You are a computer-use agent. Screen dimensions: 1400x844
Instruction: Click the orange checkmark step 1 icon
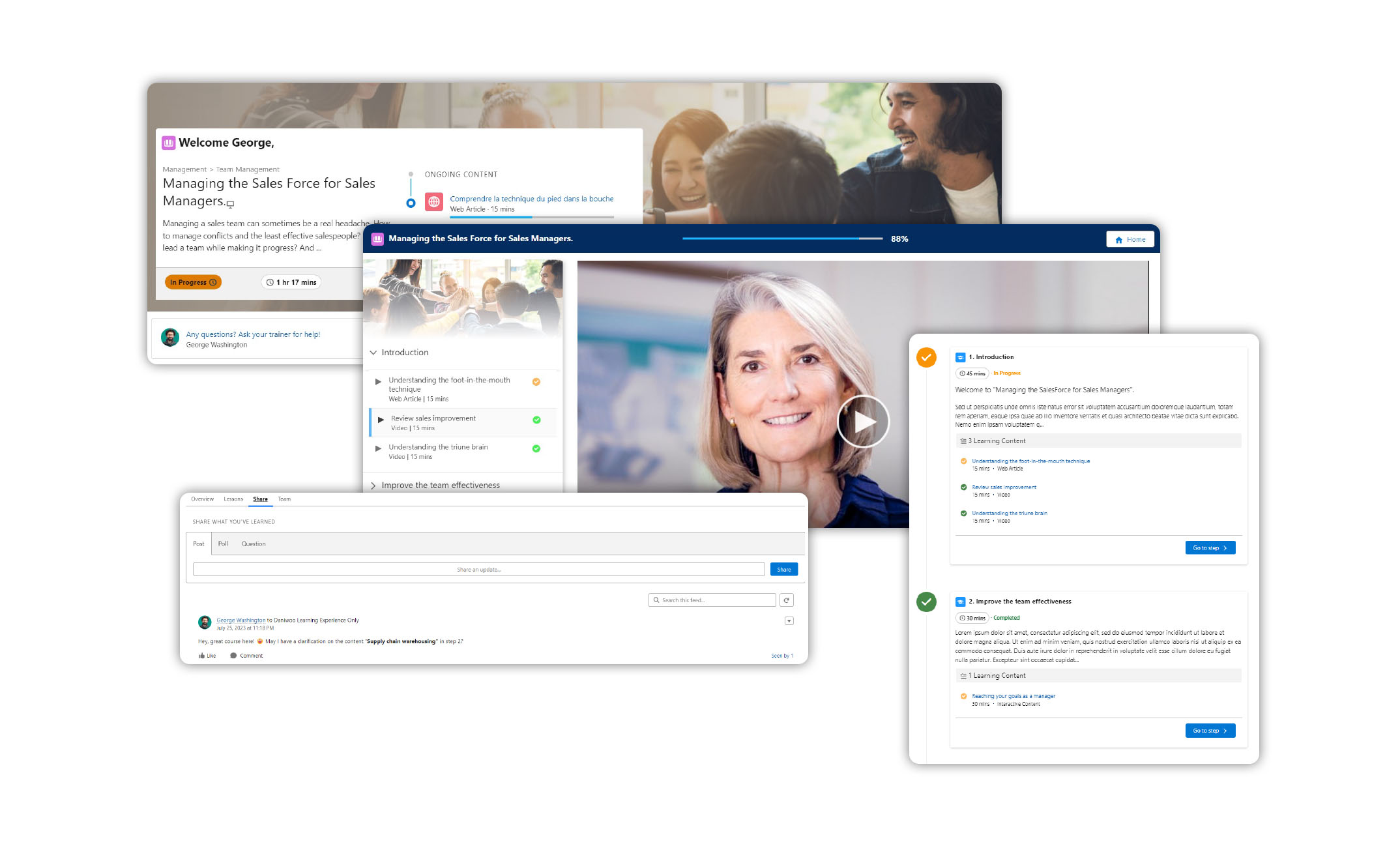926,357
